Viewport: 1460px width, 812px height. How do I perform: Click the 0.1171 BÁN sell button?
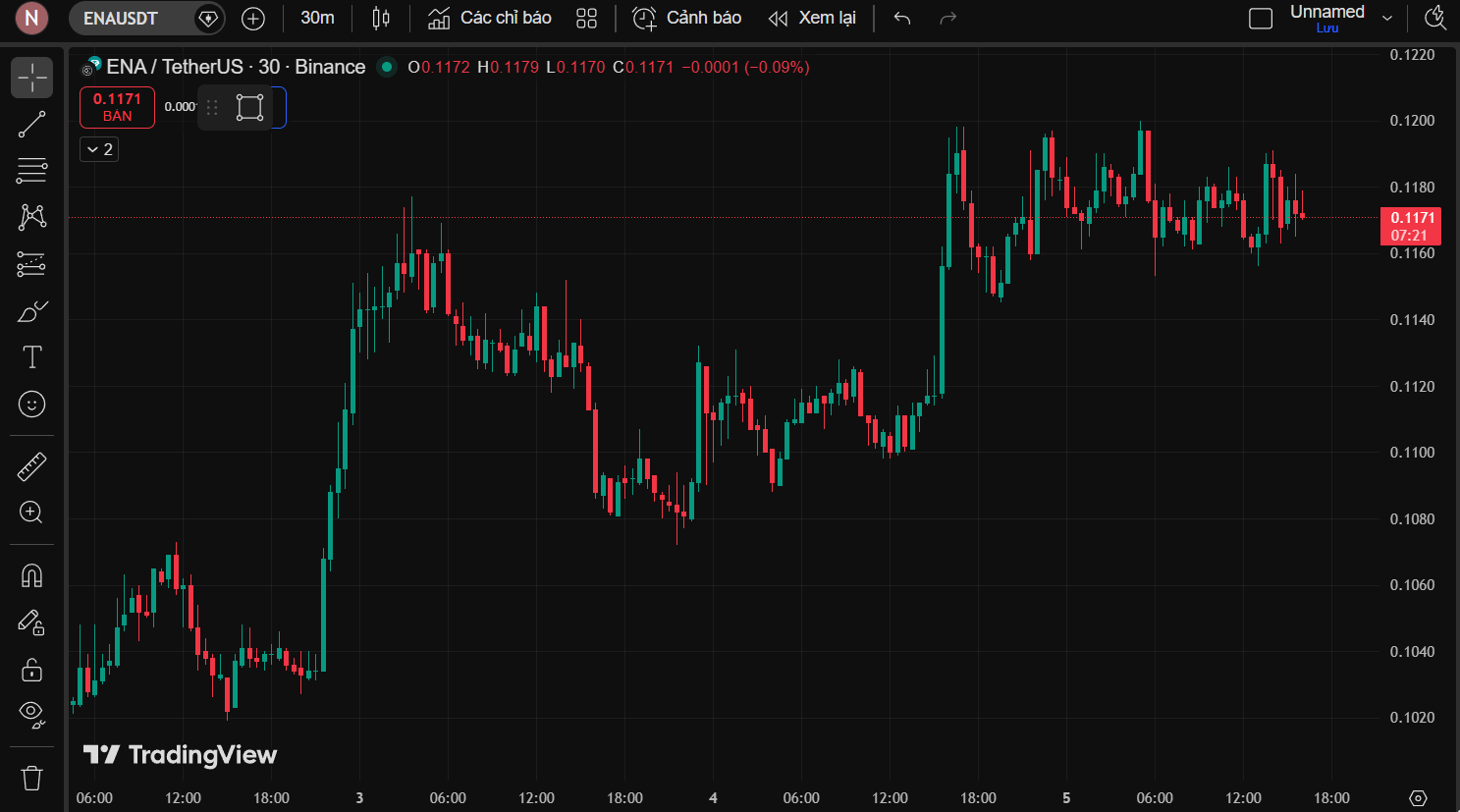[117, 107]
